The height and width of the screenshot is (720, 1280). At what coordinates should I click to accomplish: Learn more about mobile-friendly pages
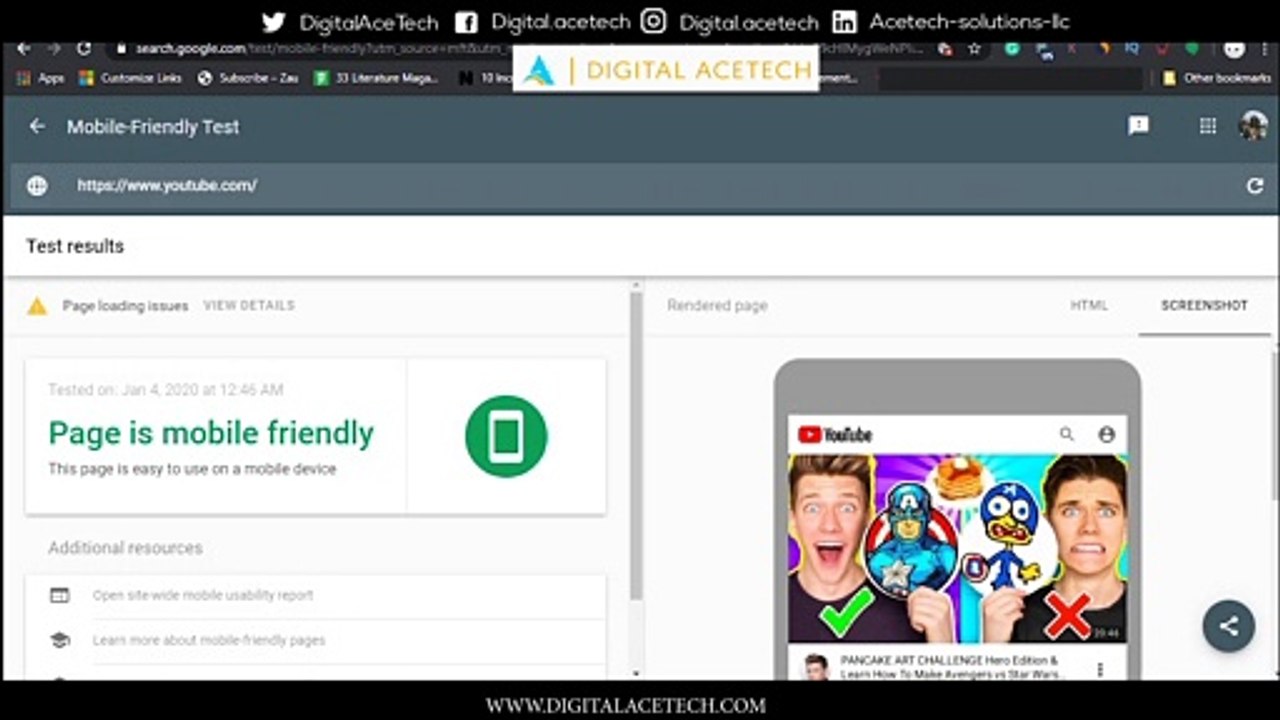[x=209, y=640]
